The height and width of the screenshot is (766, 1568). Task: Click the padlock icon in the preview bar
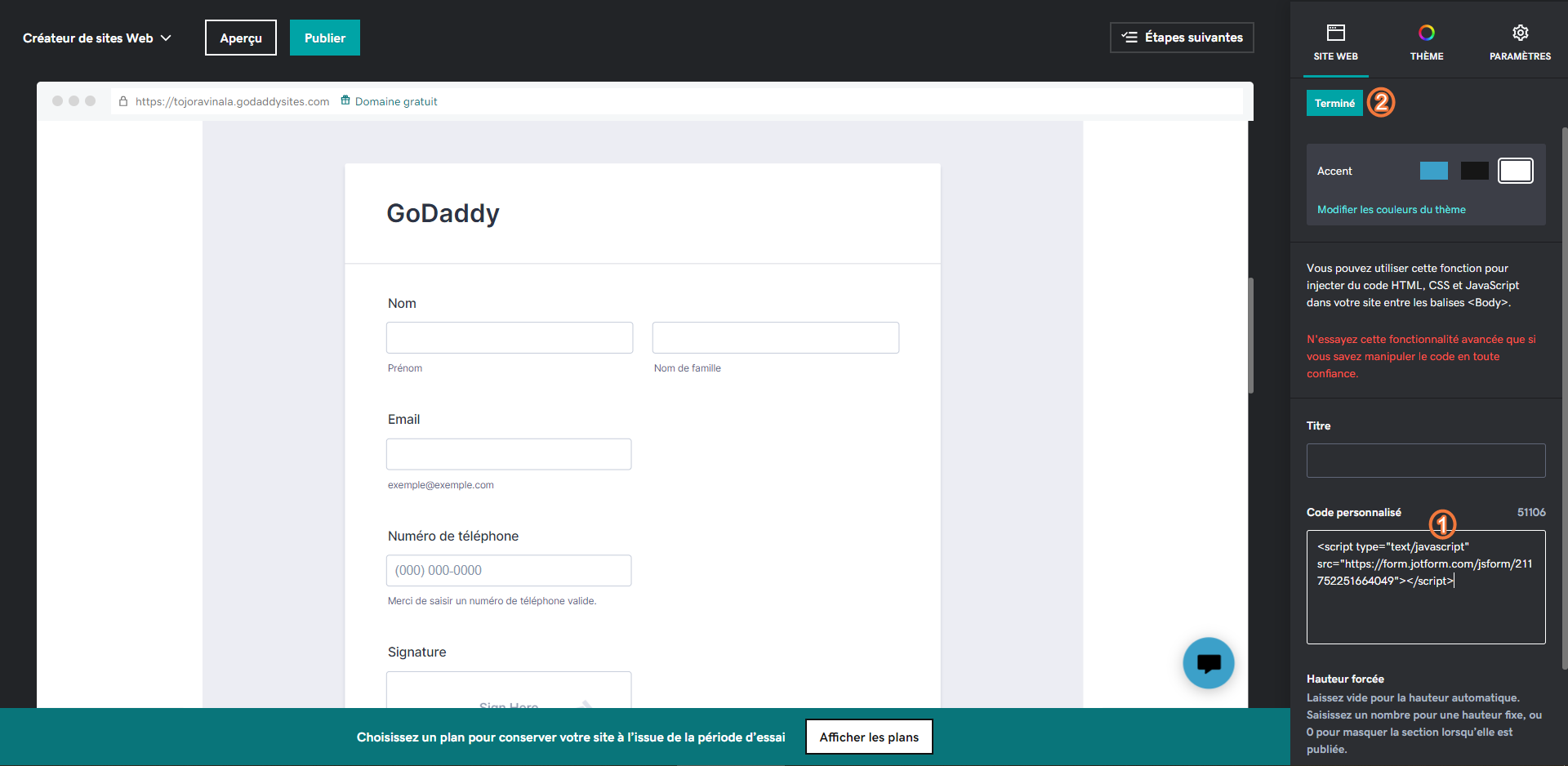coord(123,101)
